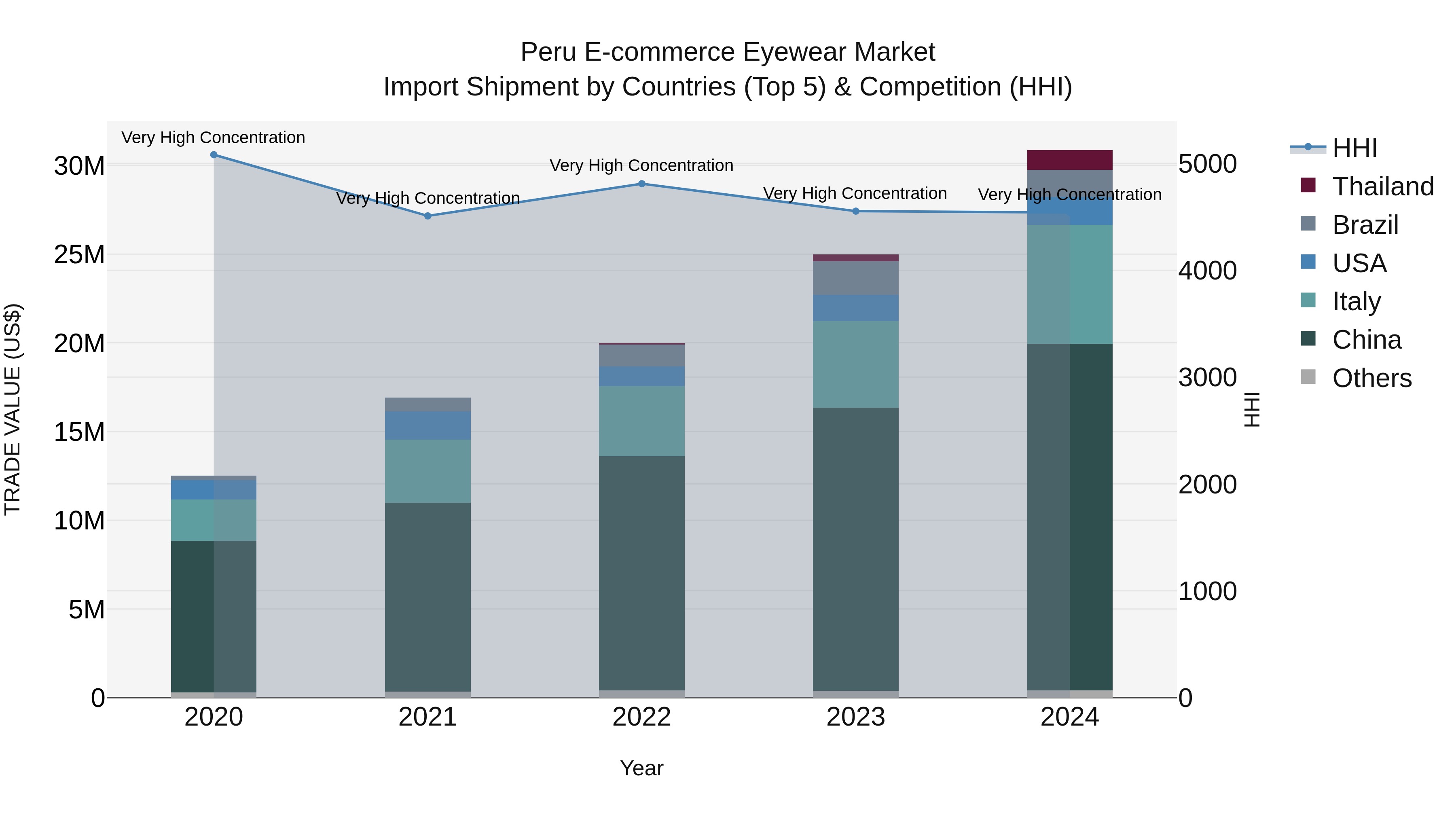Click the 2021 USA bar segment
Screen dimensions: 1456x819
point(428,425)
